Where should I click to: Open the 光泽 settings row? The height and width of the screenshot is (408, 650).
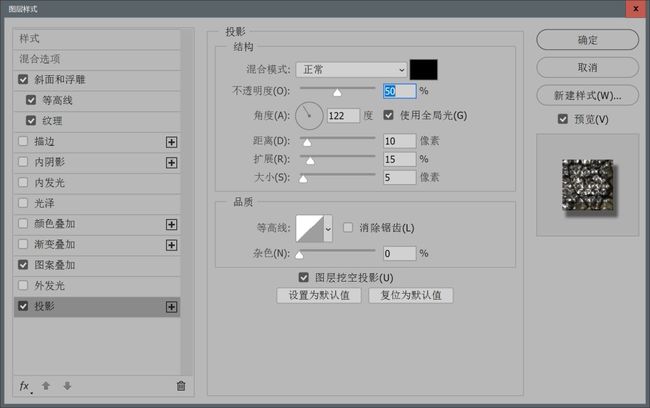[97, 203]
